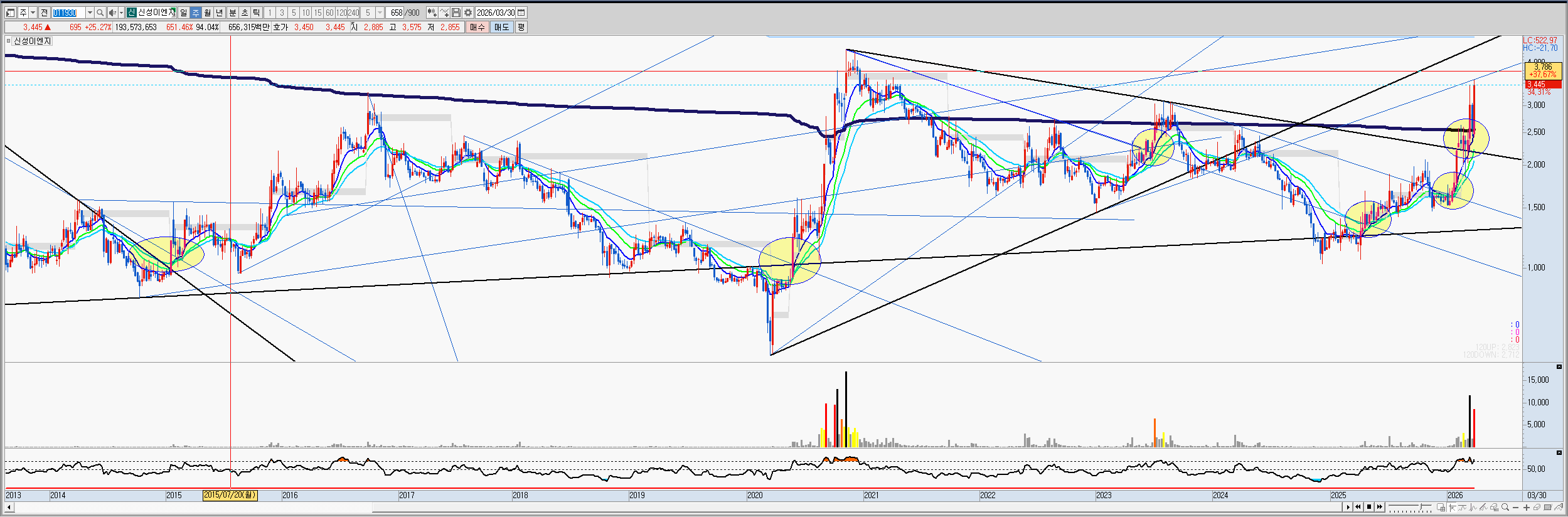The width and height of the screenshot is (1568, 517).
Task: Click the zoom out minus icon
Action: coord(1516,507)
